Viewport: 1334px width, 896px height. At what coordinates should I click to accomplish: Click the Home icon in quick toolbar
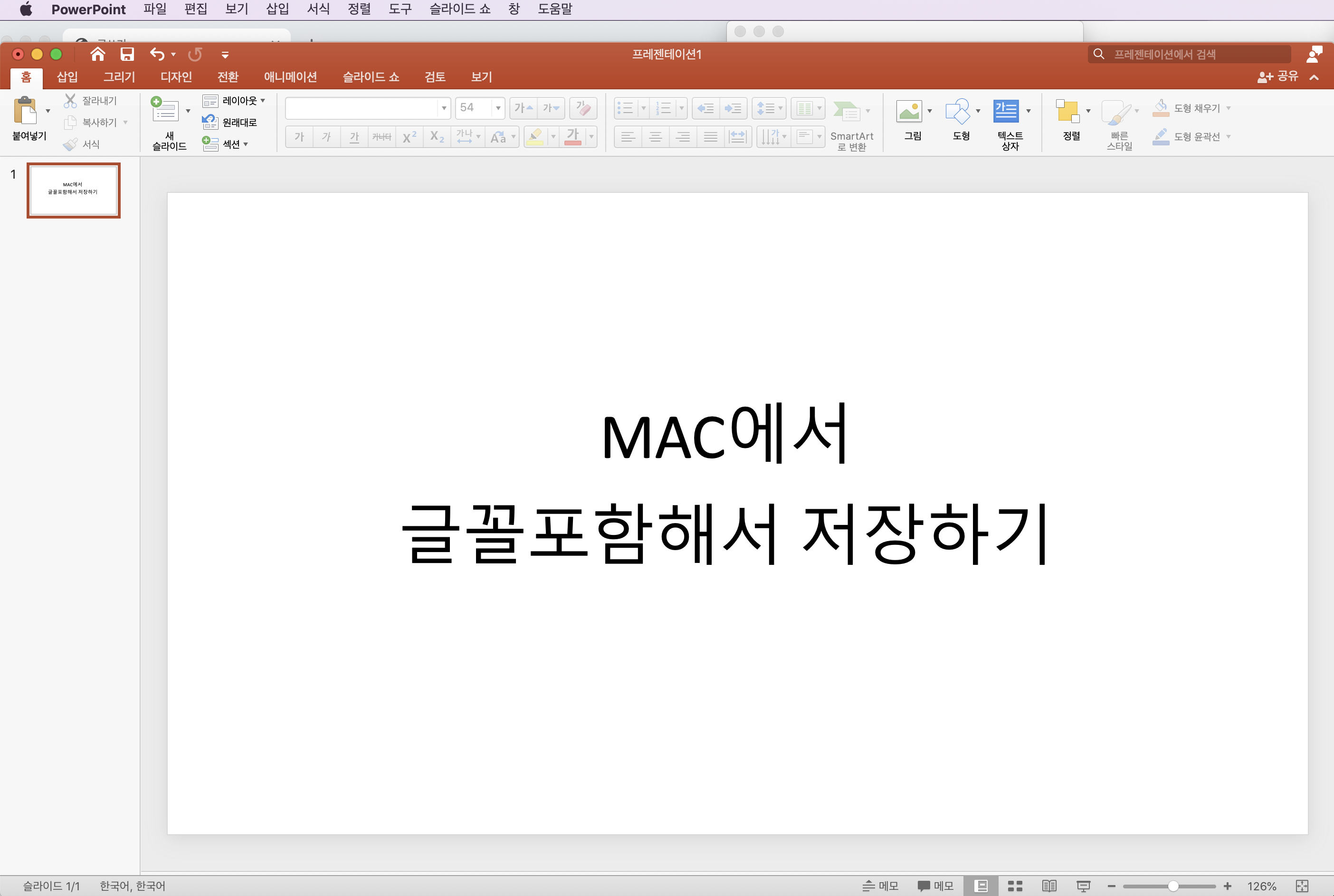pos(98,54)
